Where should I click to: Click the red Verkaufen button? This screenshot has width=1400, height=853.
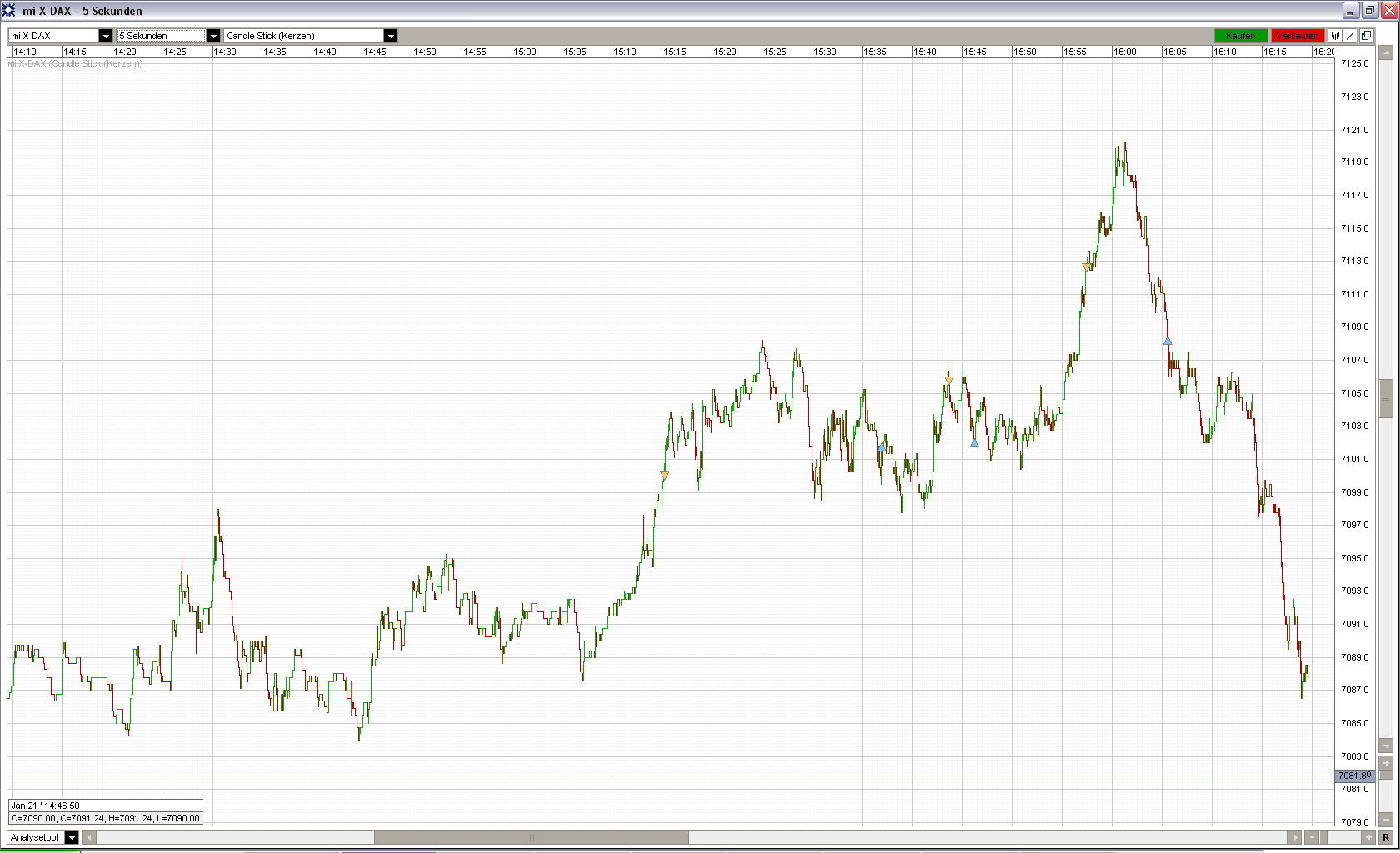[1297, 36]
